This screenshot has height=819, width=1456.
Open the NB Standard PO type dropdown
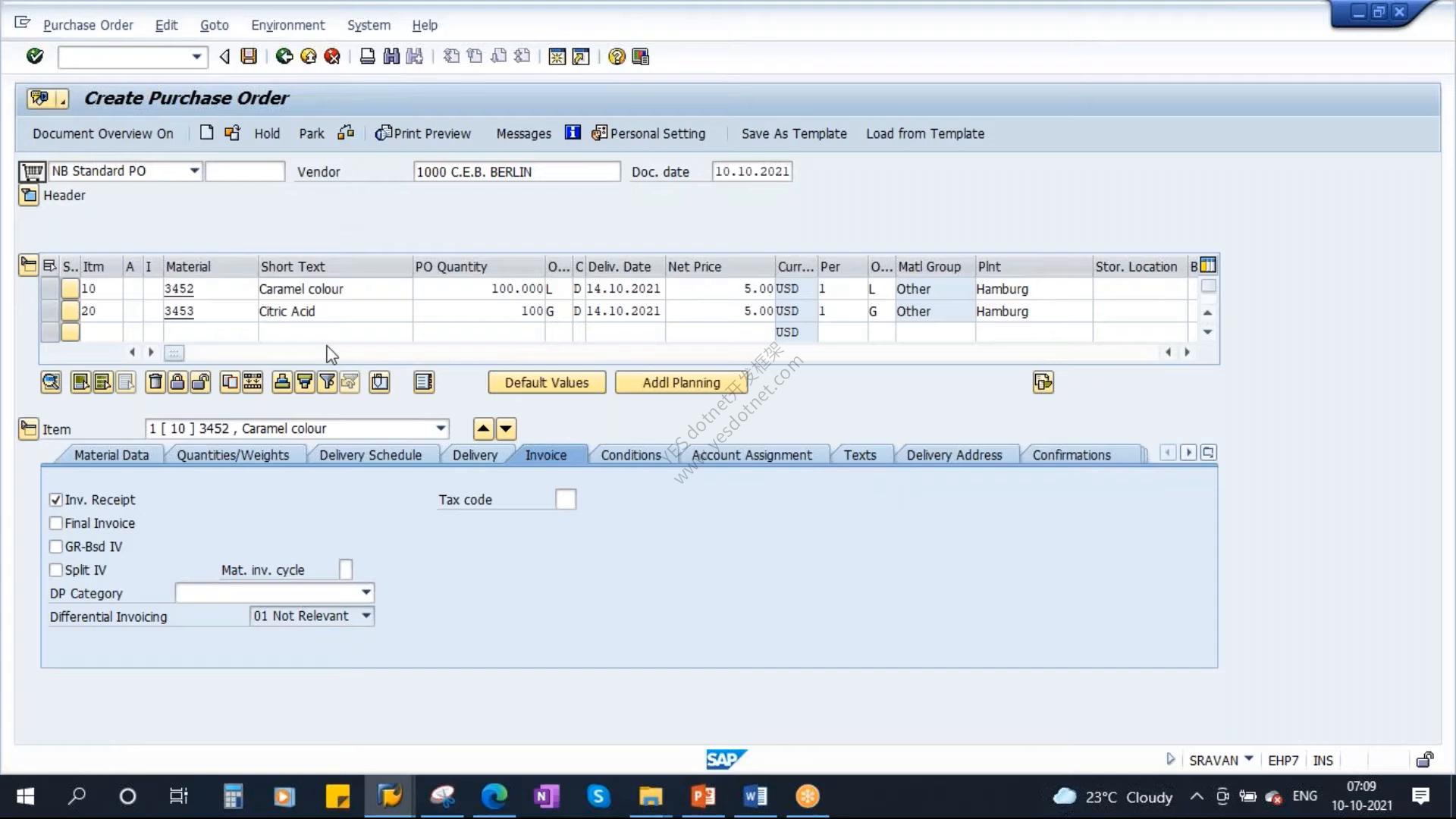194,171
